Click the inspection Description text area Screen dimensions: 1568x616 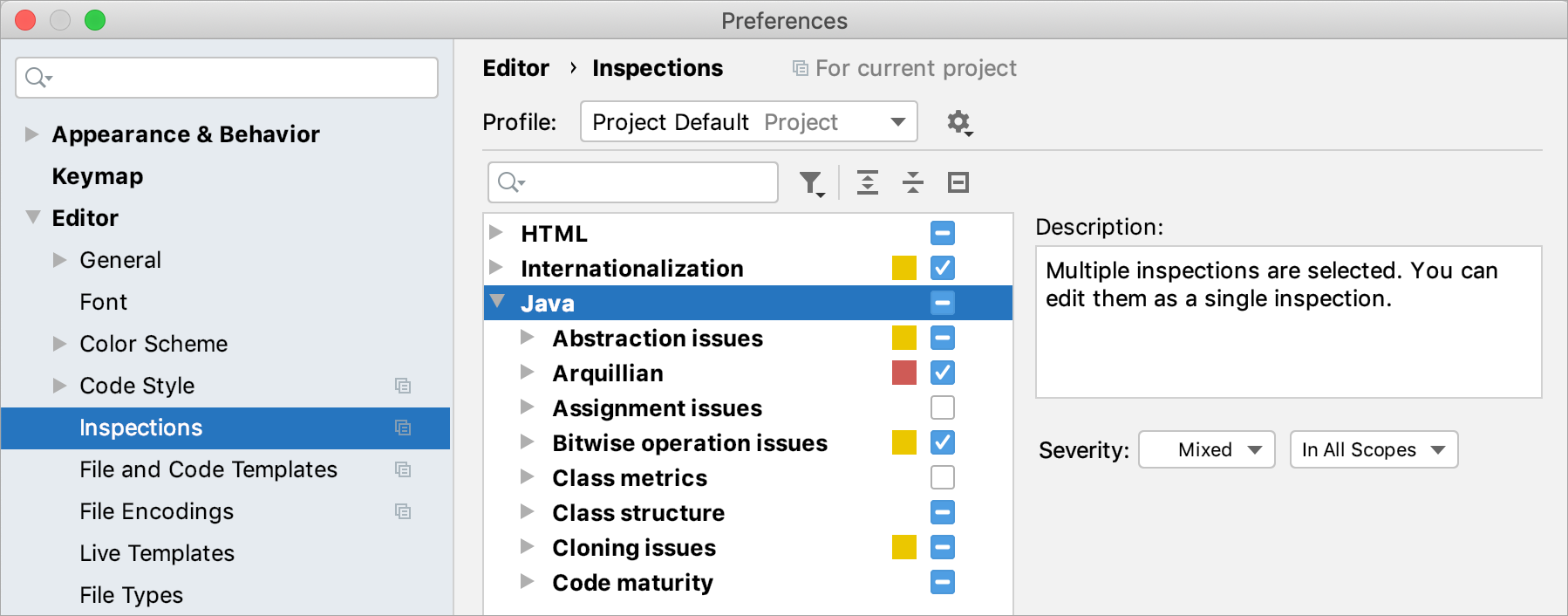click(1289, 322)
